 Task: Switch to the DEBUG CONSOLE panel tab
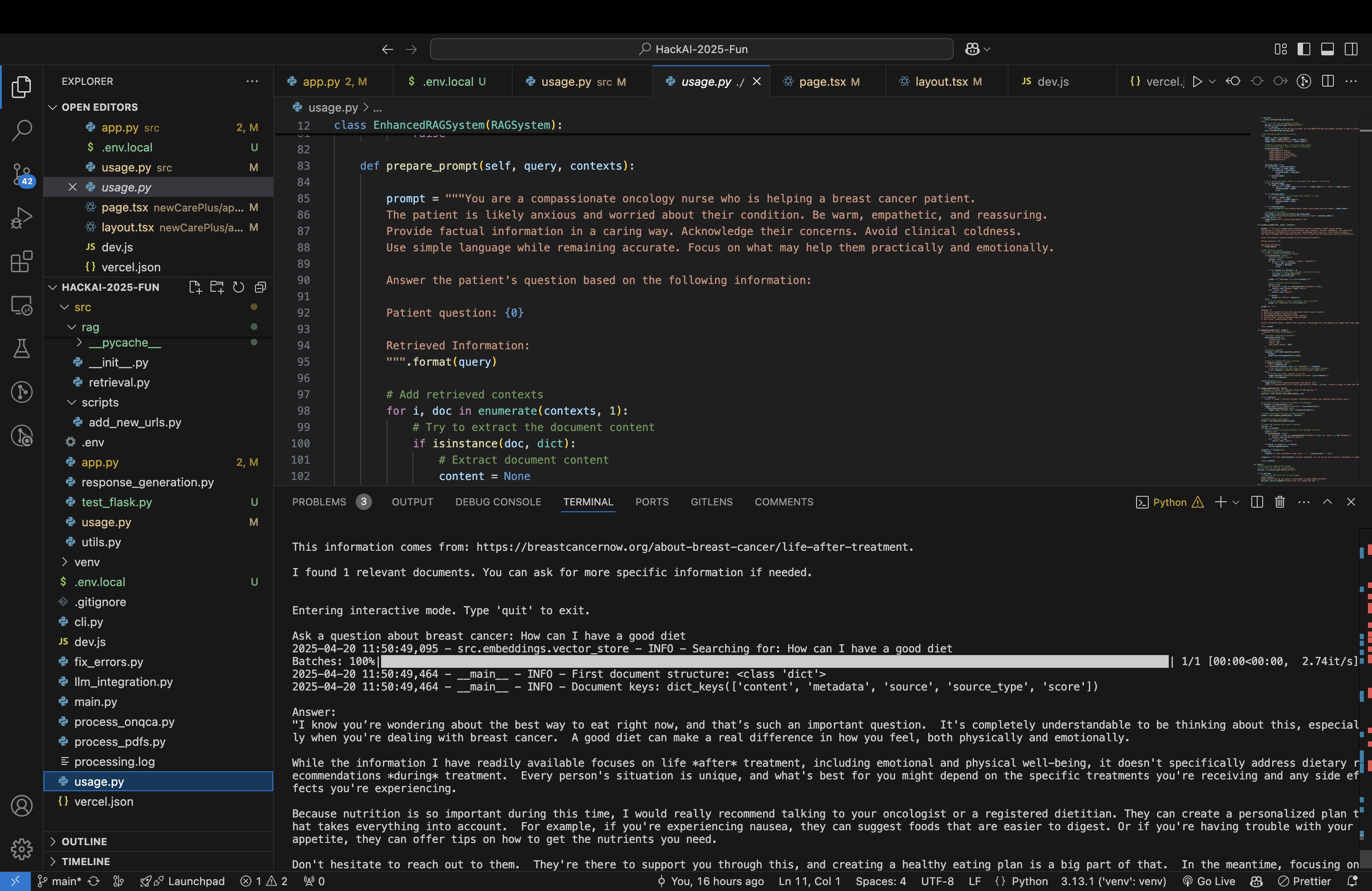pyautogui.click(x=498, y=502)
